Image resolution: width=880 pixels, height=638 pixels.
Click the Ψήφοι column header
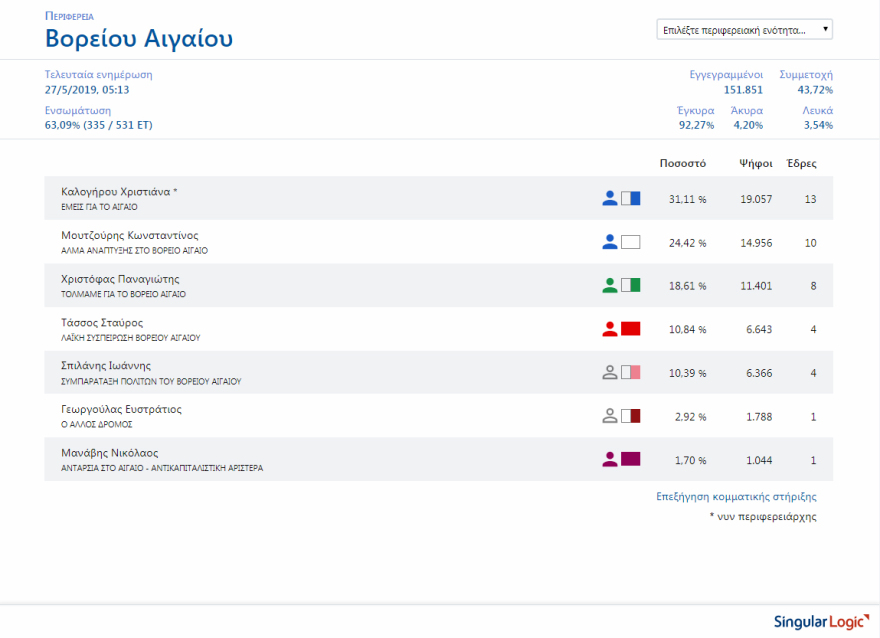tap(755, 163)
